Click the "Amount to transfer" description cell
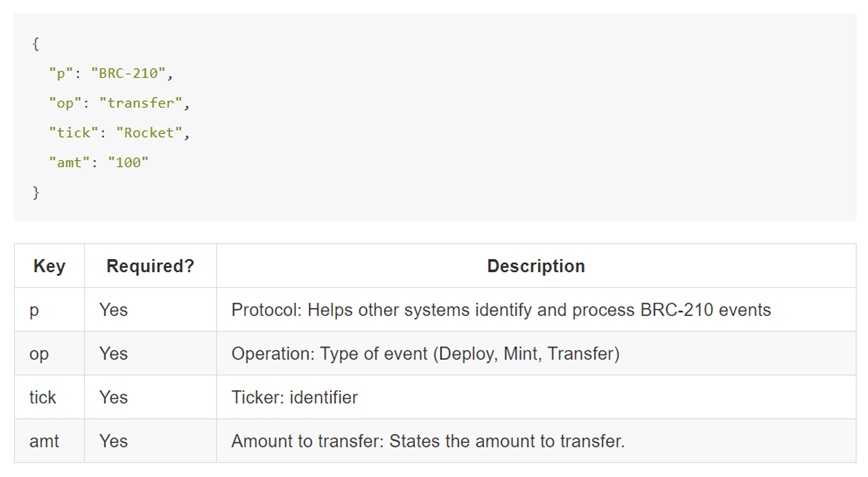 point(428,440)
